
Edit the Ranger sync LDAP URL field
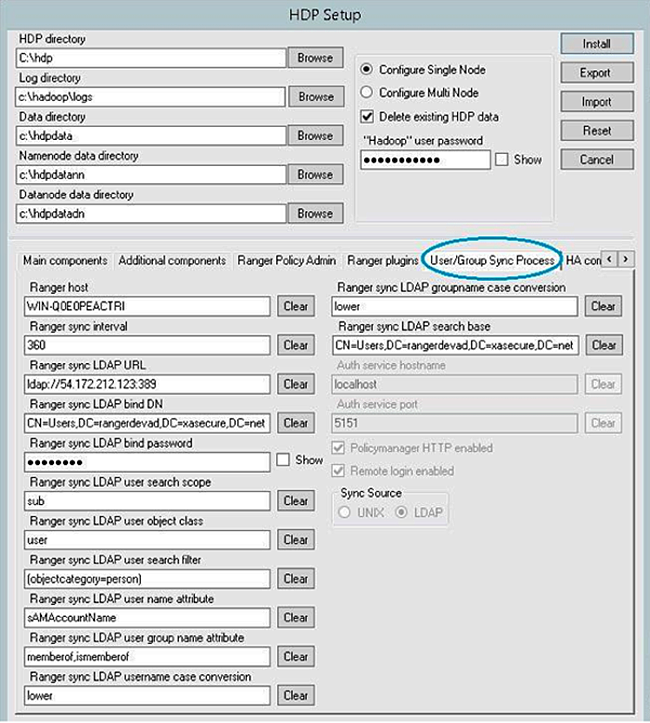coord(147,384)
